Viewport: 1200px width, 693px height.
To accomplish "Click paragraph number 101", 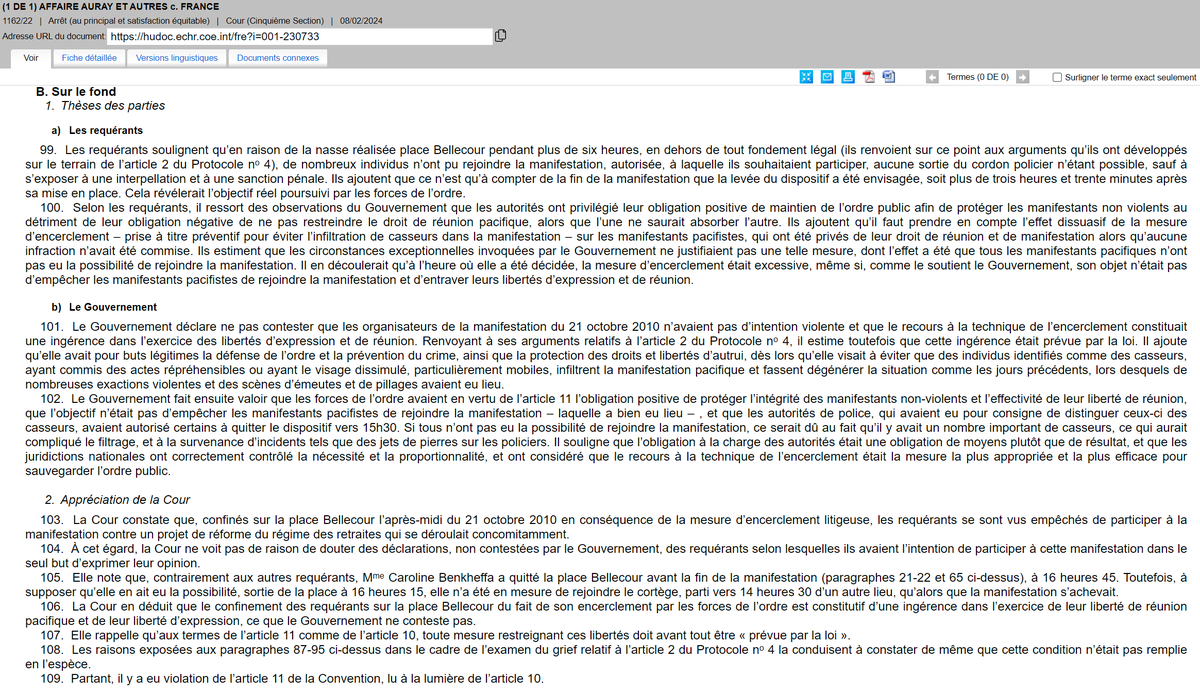I will click(52, 328).
